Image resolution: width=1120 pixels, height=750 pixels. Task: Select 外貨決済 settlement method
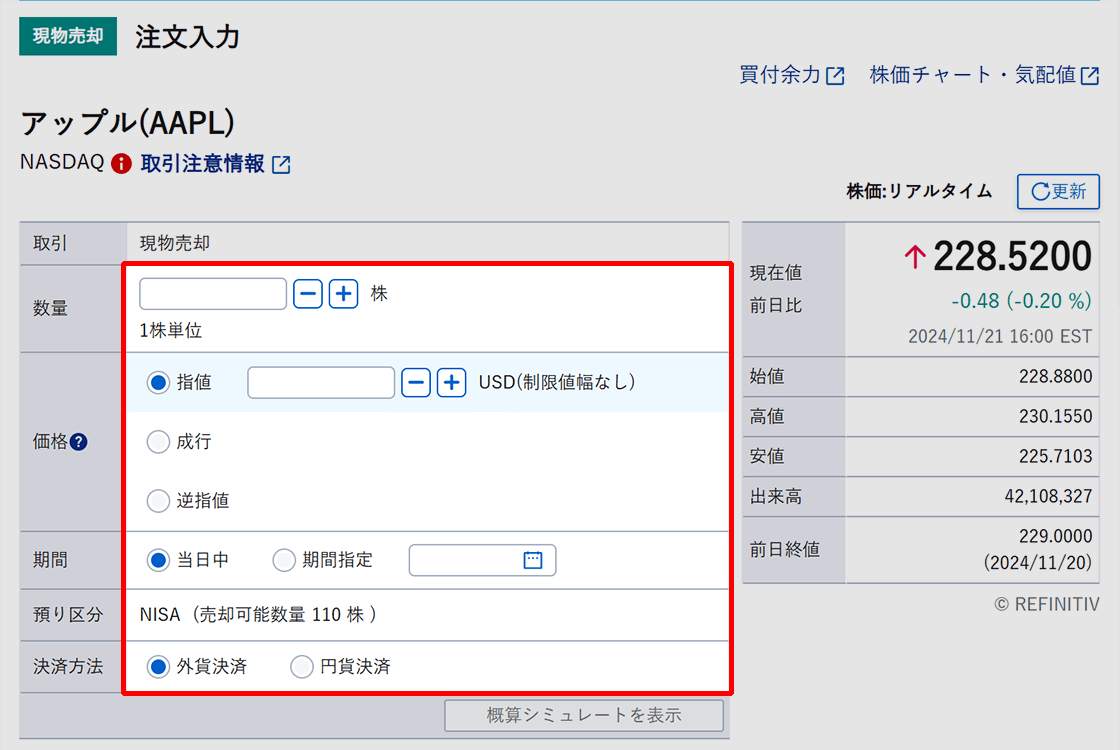(158, 667)
